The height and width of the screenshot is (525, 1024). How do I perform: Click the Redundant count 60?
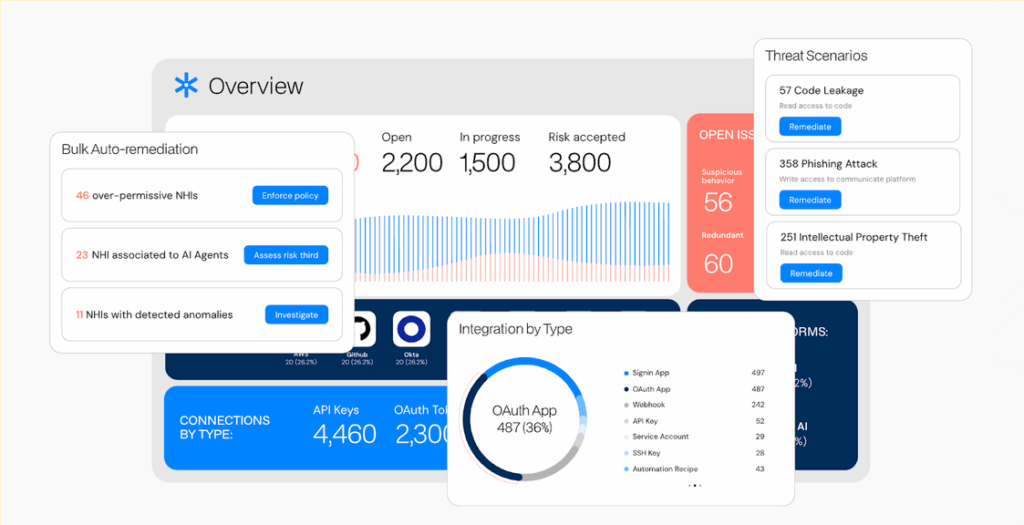pyautogui.click(x=718, y=263)
